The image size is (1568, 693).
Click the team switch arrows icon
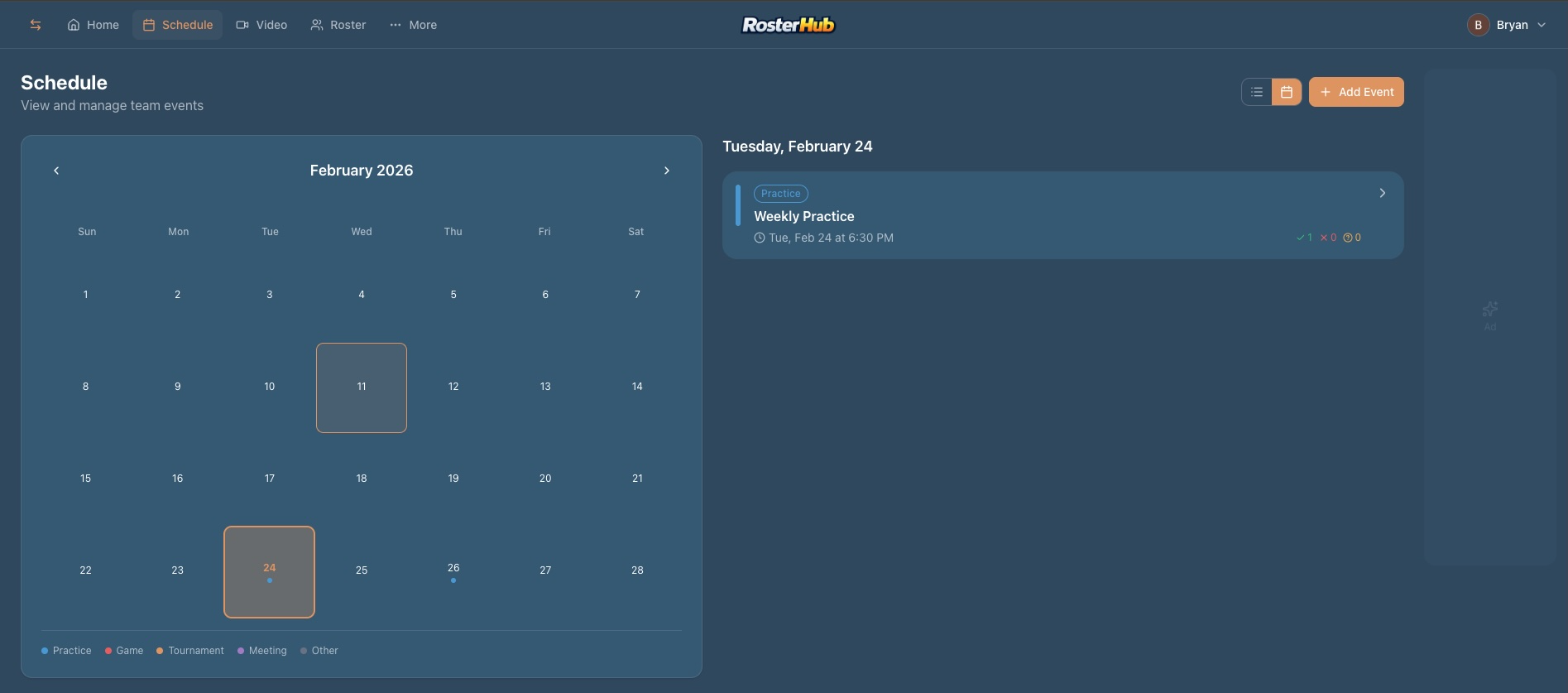point(36,25)
